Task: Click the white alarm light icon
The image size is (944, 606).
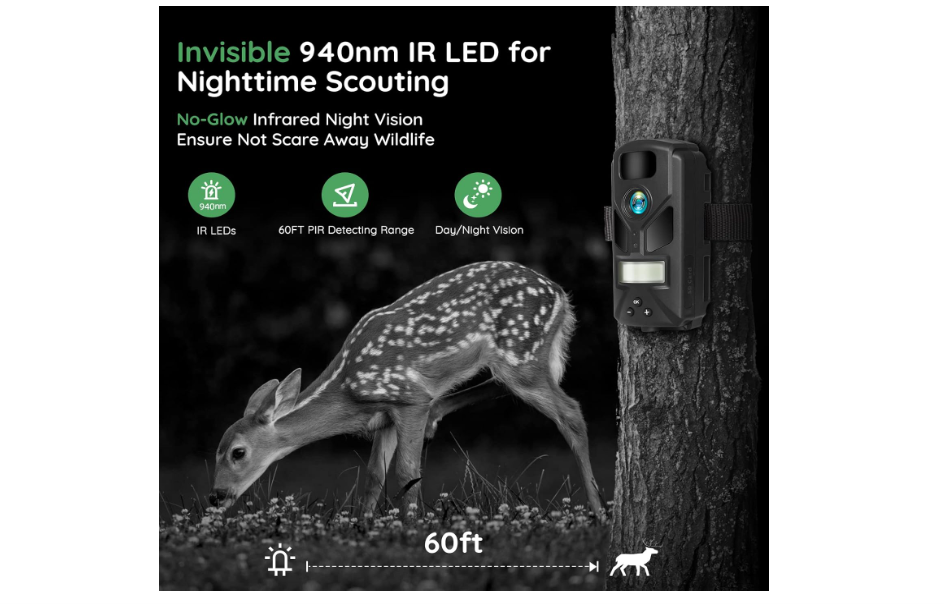Action: click(280, 560)
